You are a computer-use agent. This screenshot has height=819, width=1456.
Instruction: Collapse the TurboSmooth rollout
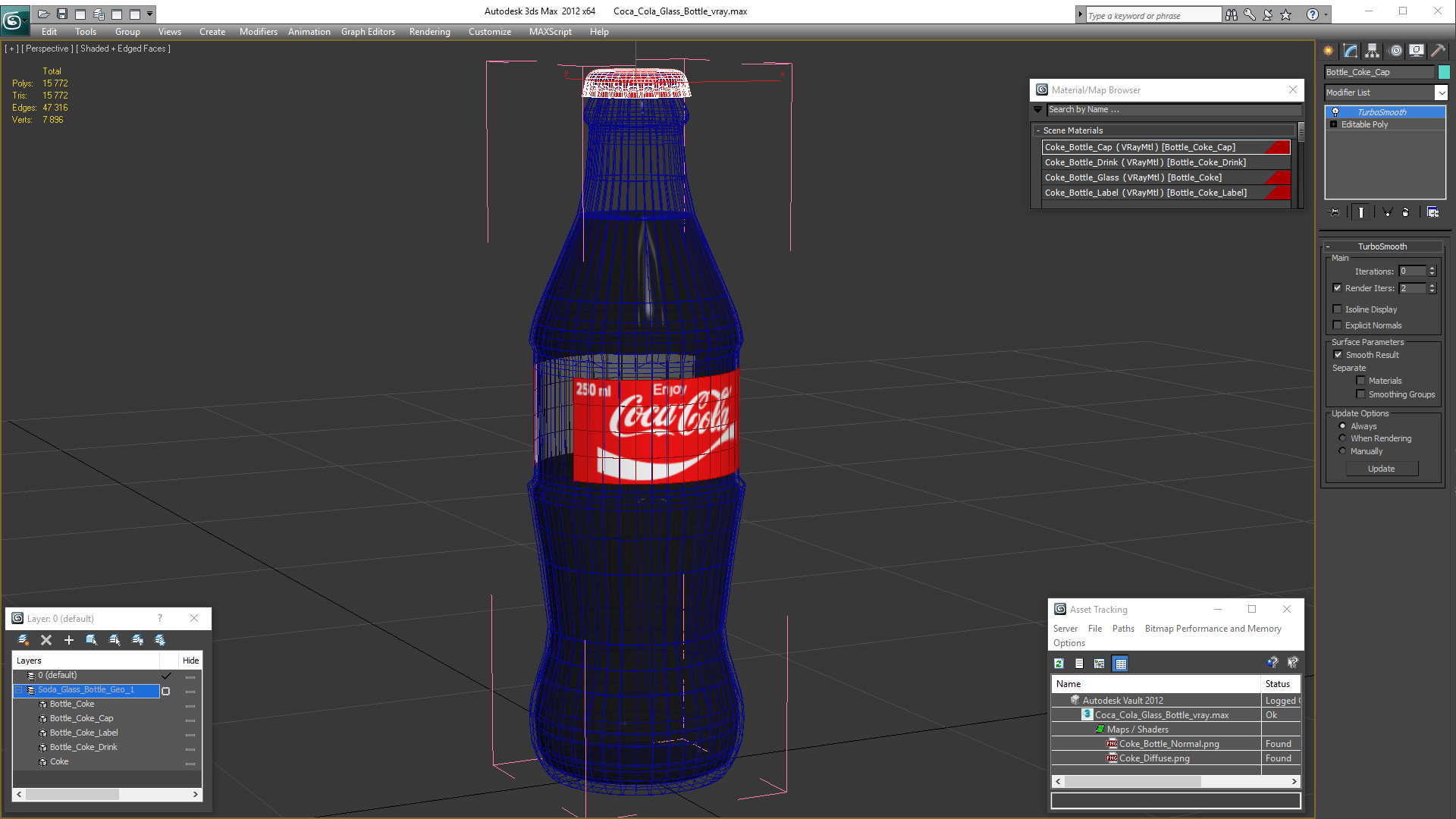1329,246
